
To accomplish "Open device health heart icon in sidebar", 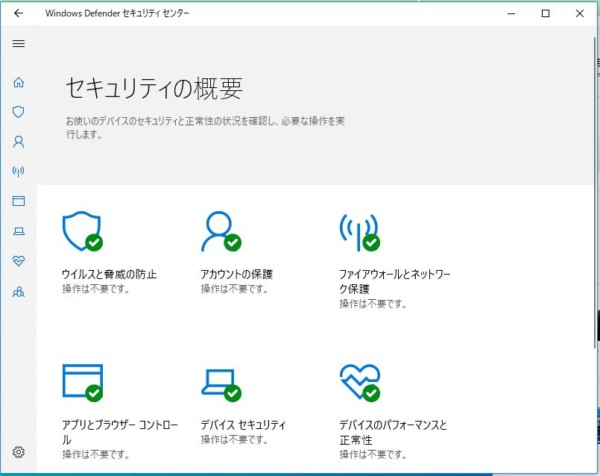I will tap(18, 261).
